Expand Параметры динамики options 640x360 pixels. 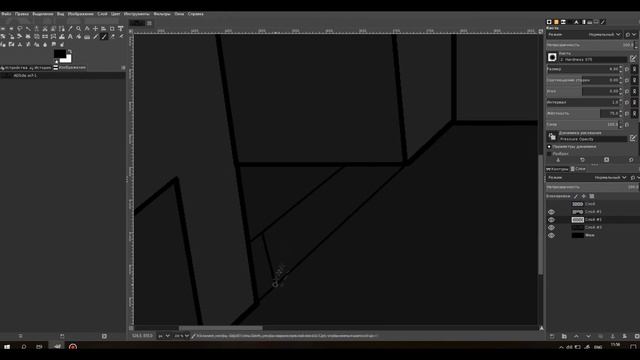point(549,147)
